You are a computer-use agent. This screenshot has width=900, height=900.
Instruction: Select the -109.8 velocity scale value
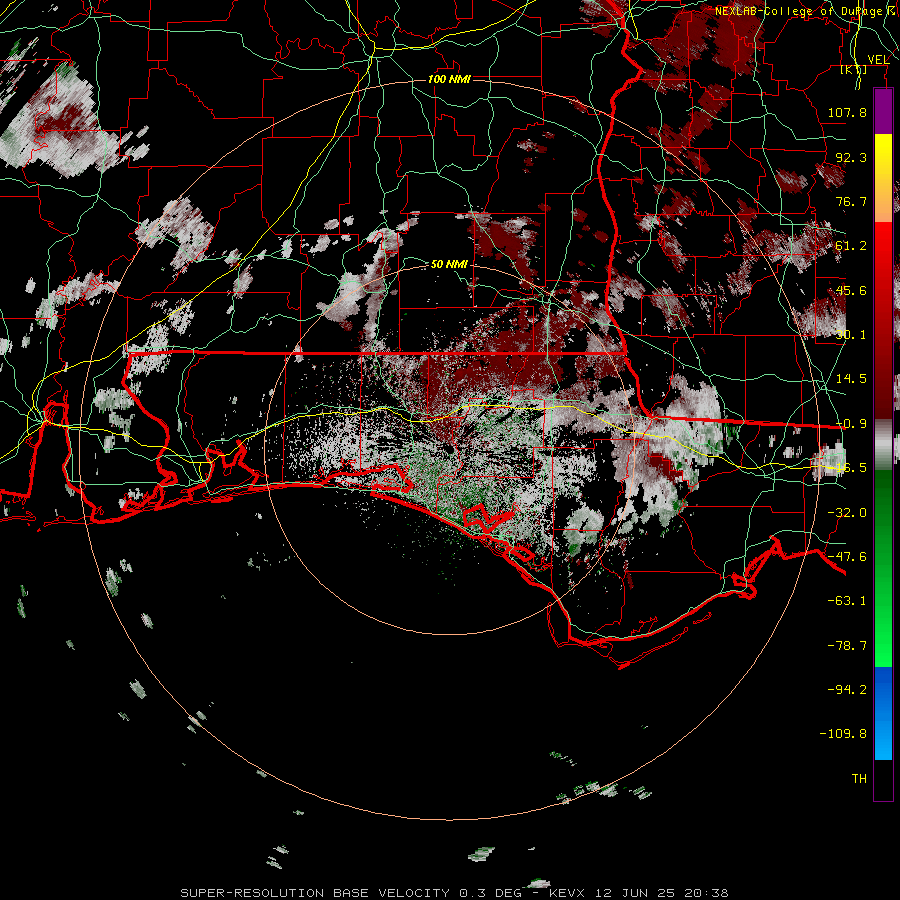843,734
